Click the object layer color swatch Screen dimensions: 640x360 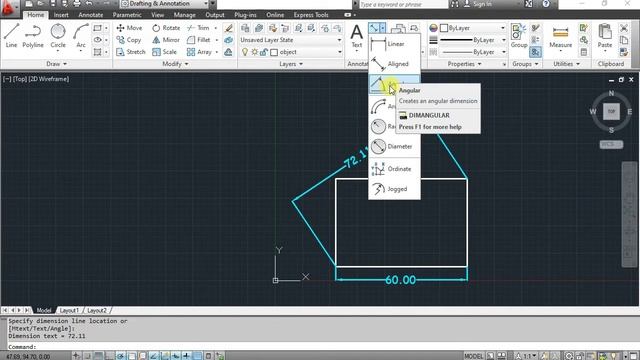pos(274,52)
